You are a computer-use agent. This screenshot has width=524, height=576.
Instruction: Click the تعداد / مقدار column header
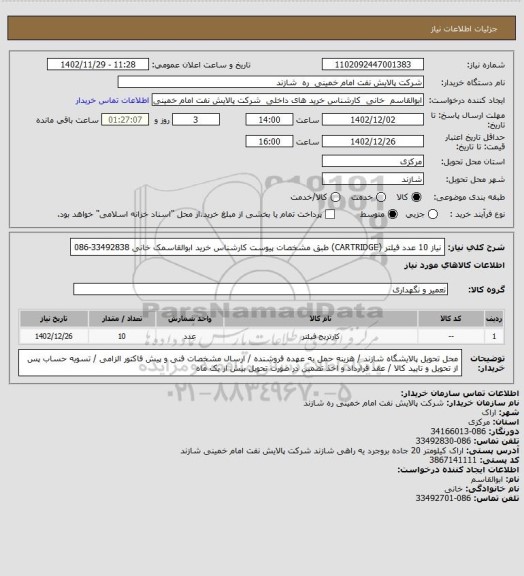(x=122, y=318)
